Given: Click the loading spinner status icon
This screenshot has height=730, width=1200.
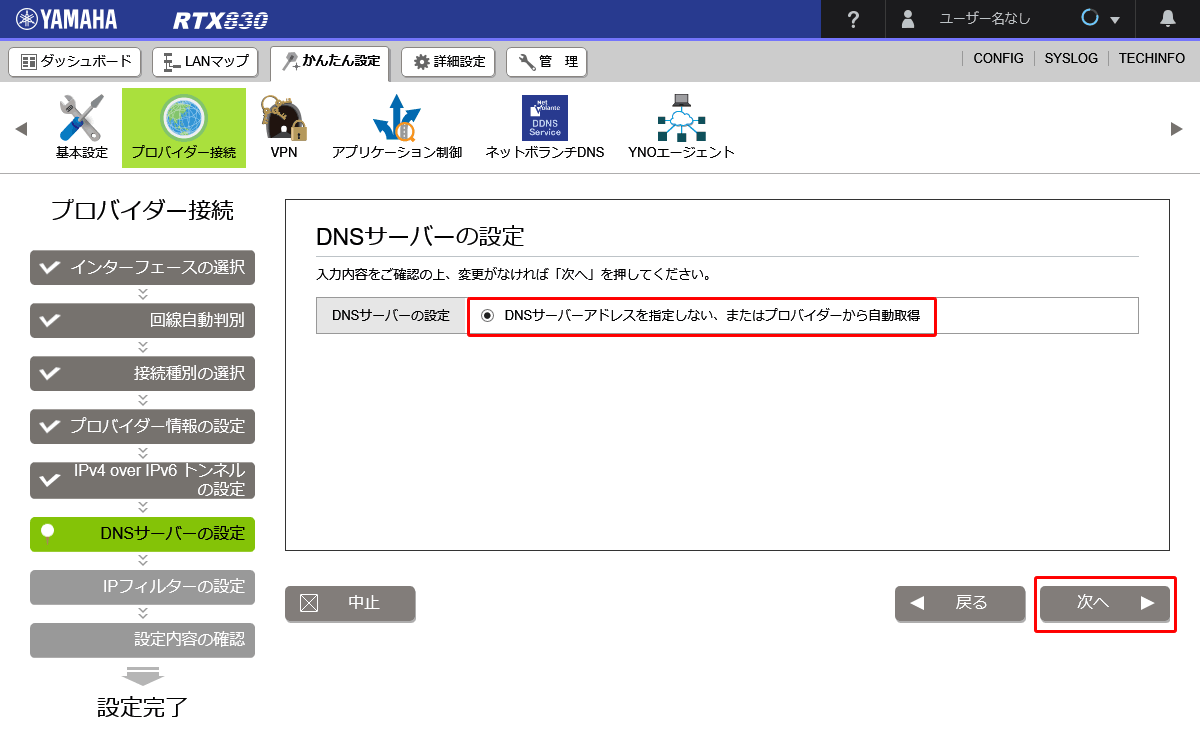Looking at the screenshot, I should 1090,19.
